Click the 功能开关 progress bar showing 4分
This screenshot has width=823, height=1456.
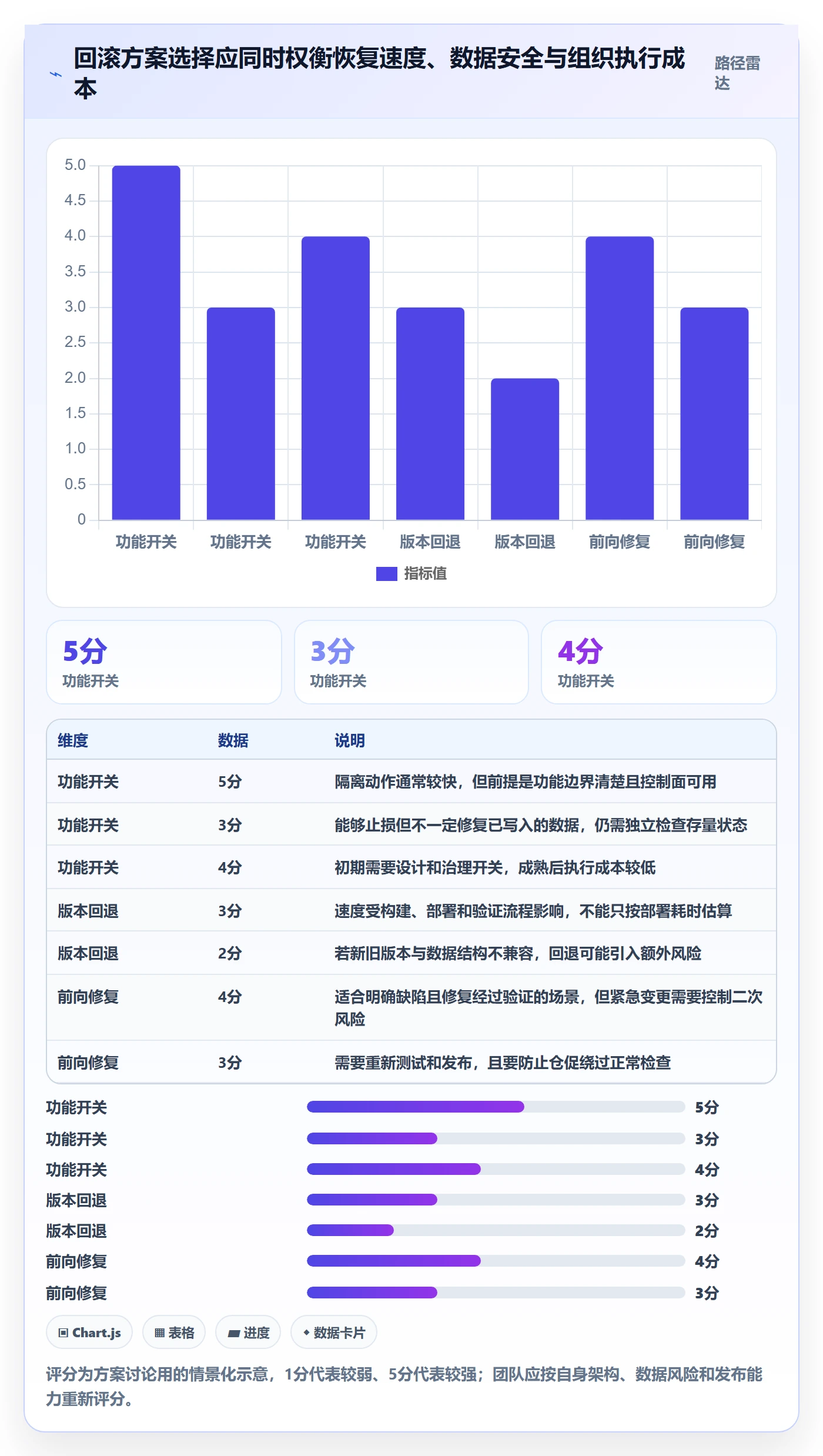(496, 1169)
